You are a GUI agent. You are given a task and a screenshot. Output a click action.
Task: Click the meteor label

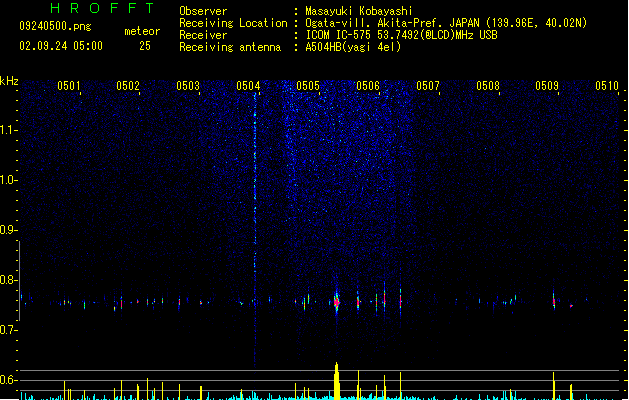(x=142, y=31)
